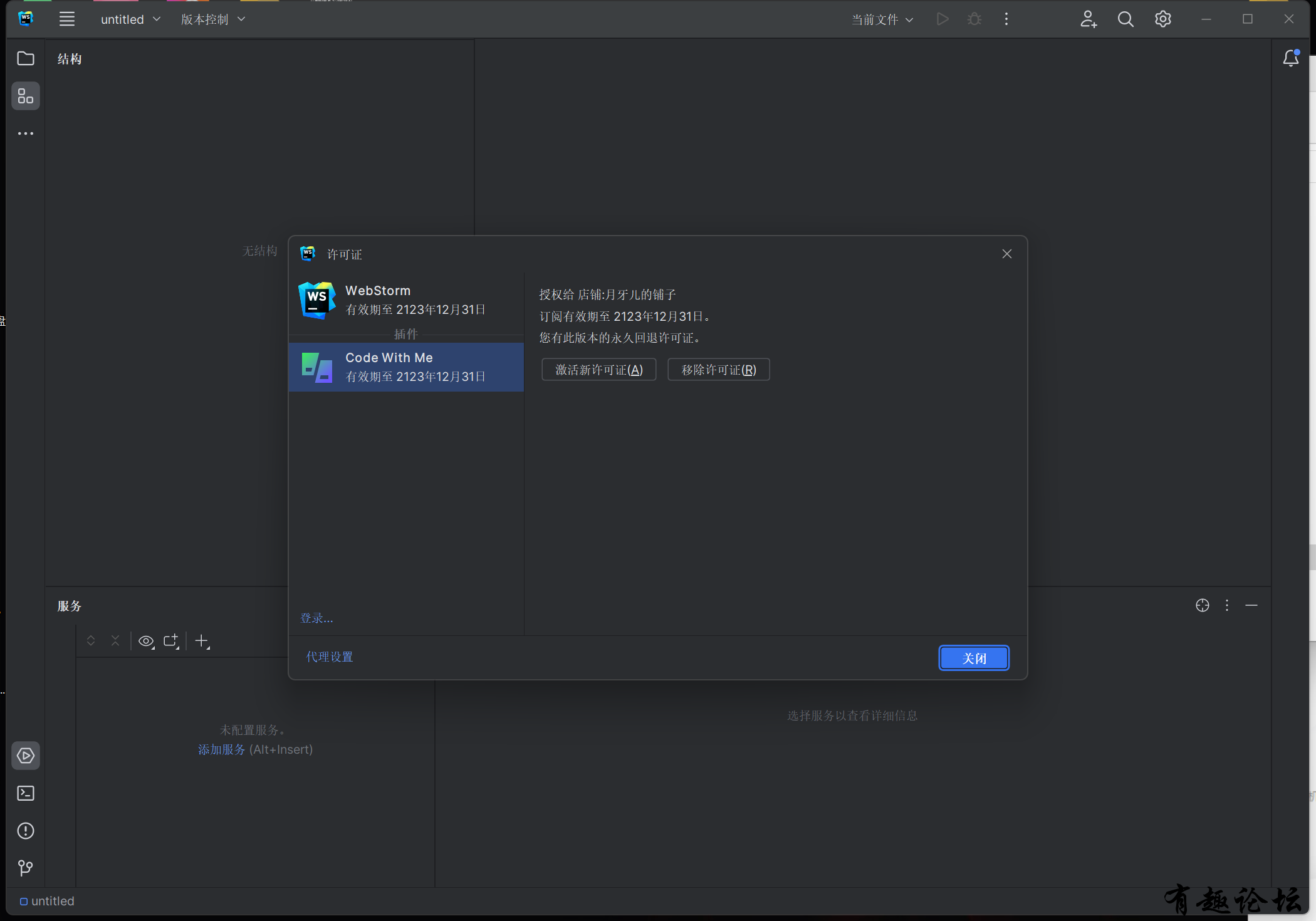Click 移除许可证(R) button
This screenshot has width=1316, height=921.
tap(719, 370)
